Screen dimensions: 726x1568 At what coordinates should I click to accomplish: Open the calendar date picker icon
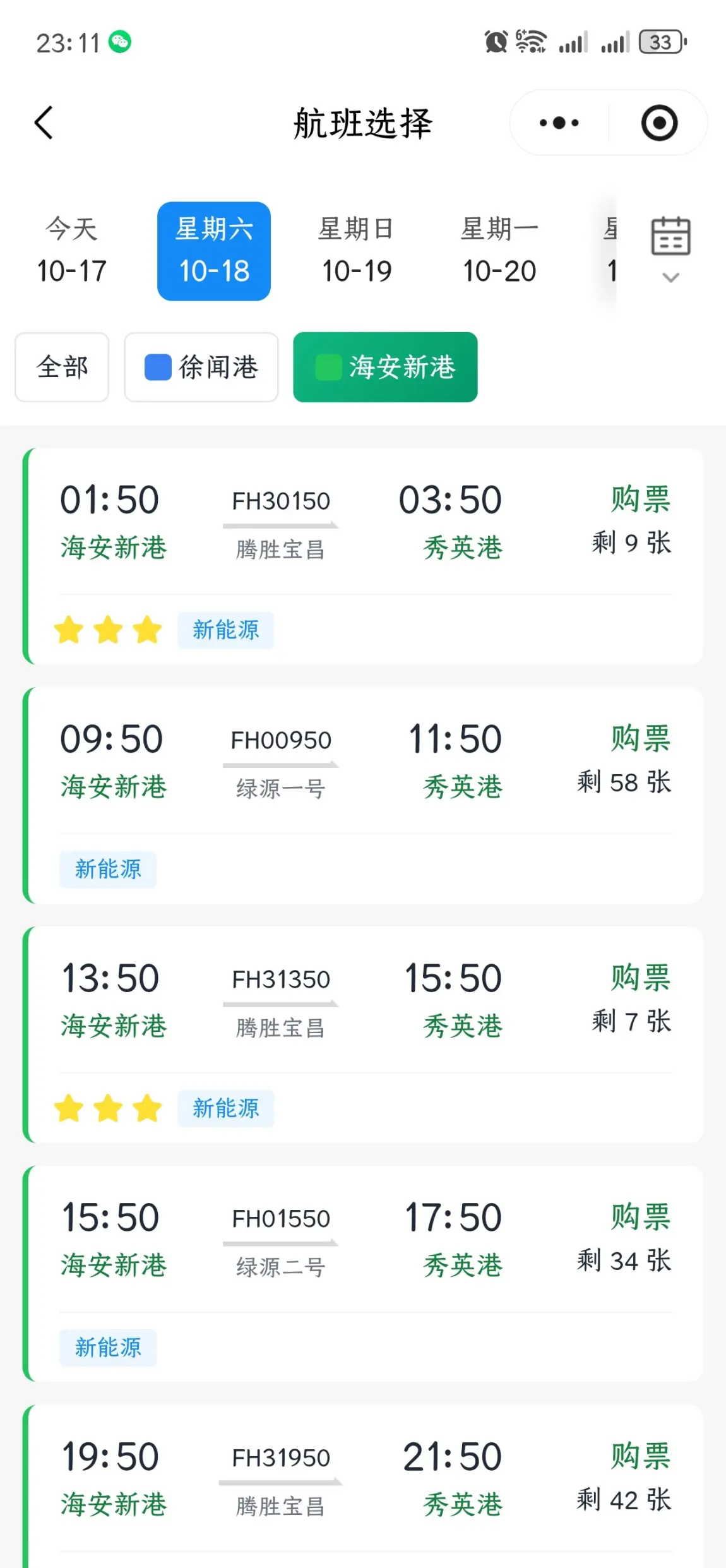[670, 236]
